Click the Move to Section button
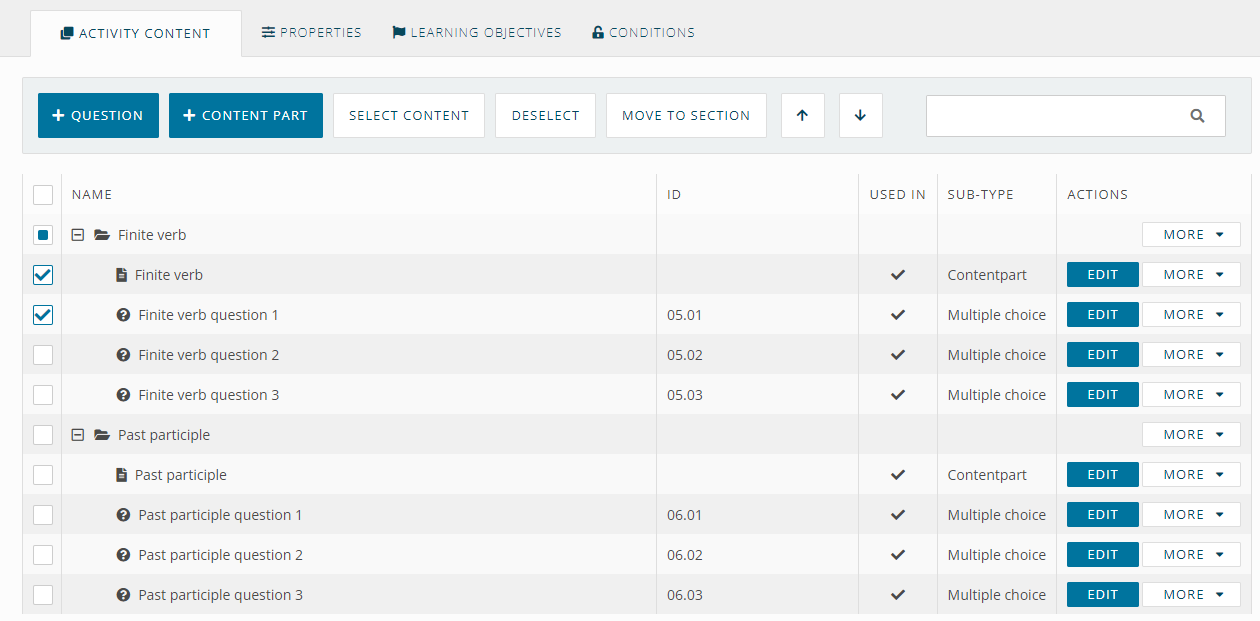Image resolution: width=1260 pixels, height=621 pixels. coord(686,116)
